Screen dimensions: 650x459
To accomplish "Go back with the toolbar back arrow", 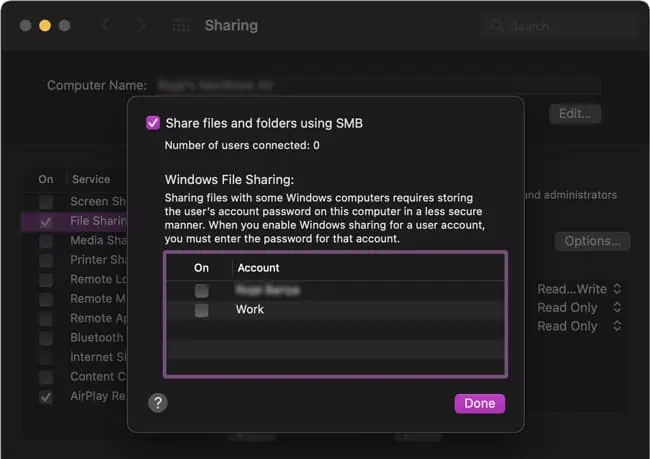I will tap(106, 25).
